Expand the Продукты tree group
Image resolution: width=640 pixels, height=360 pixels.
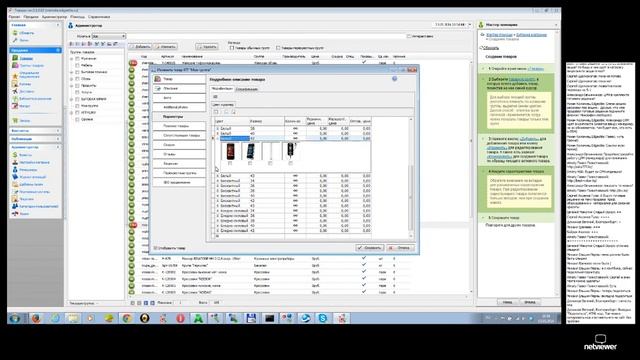[x=72, y=86]
